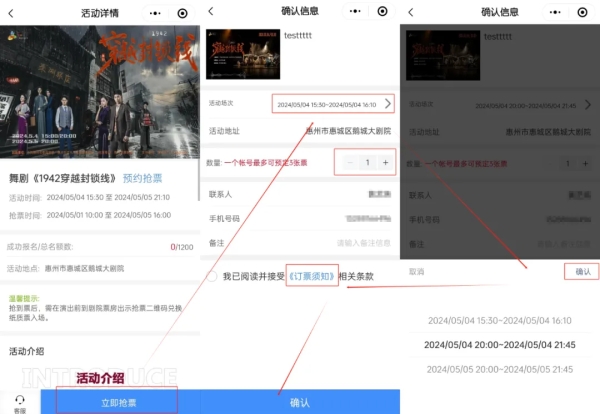Choose 2024/05/05 15:30 session option in picker
Screen dimensions: 600x414
click(498, 368)
